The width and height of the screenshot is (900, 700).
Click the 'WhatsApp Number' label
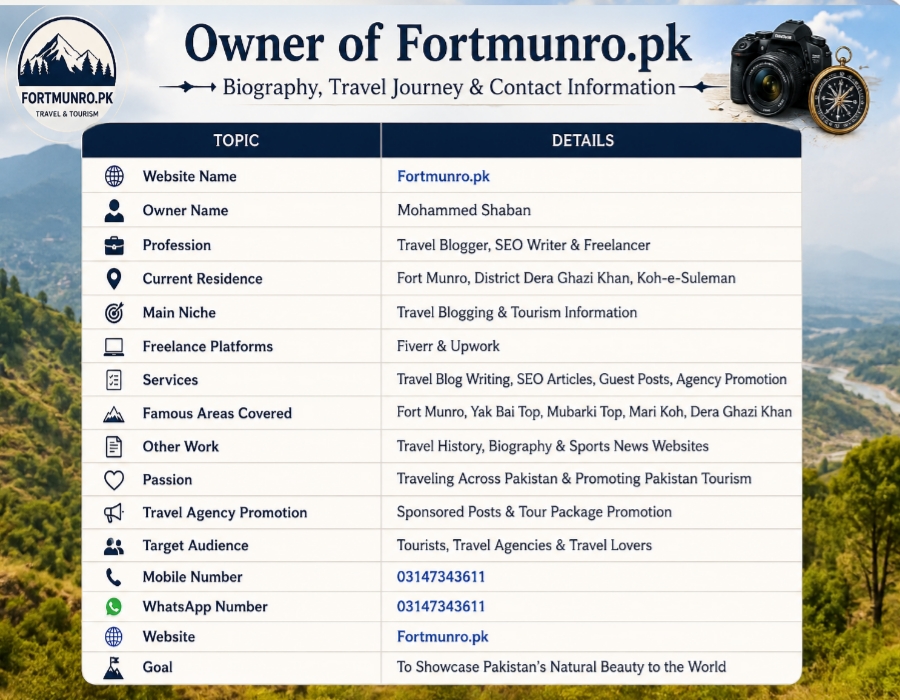(x=205, y=607)
